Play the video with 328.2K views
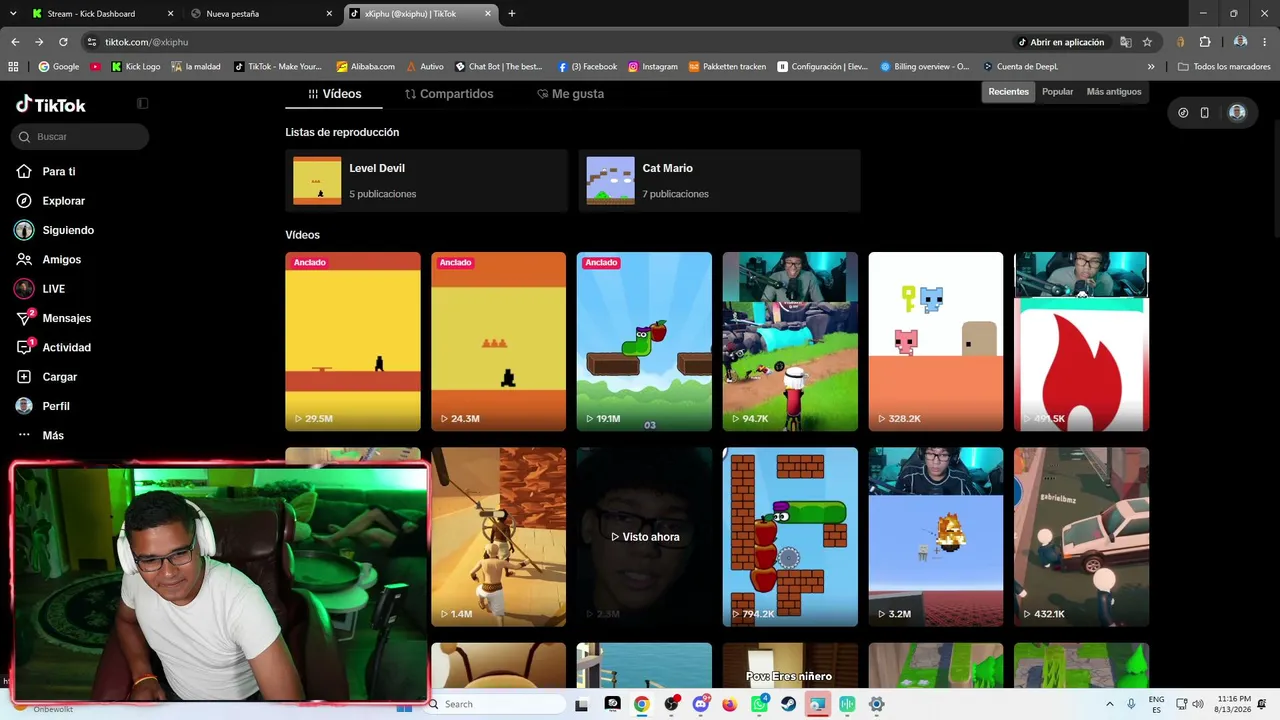Image resolution: width=1280 pixels, height=720 pixels. coord(935,341)
